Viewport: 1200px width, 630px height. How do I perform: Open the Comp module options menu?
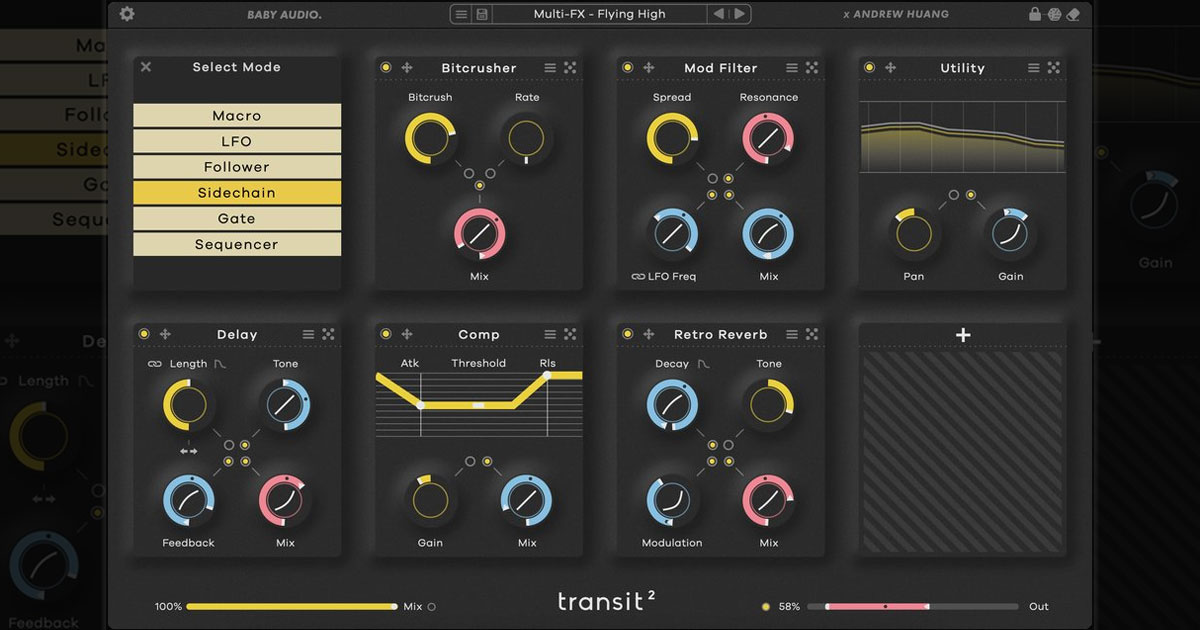549,334
